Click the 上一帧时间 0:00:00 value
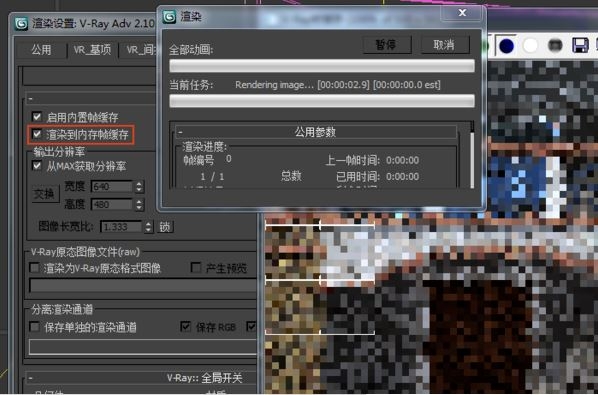The width and height of the screenshot is (598, 395). click(402, 160)
